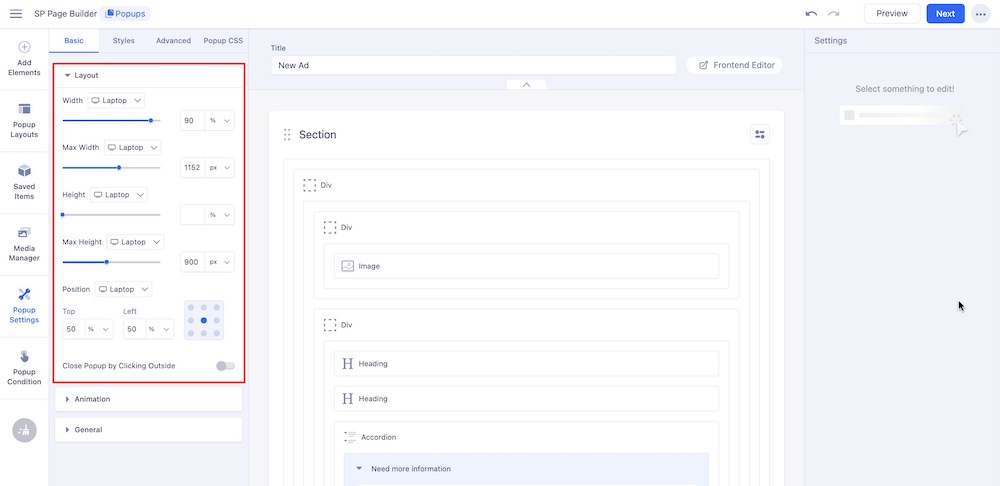1000x486 pixels.
Task: Click the Max Height slider handle
Action: coord(107,262)
